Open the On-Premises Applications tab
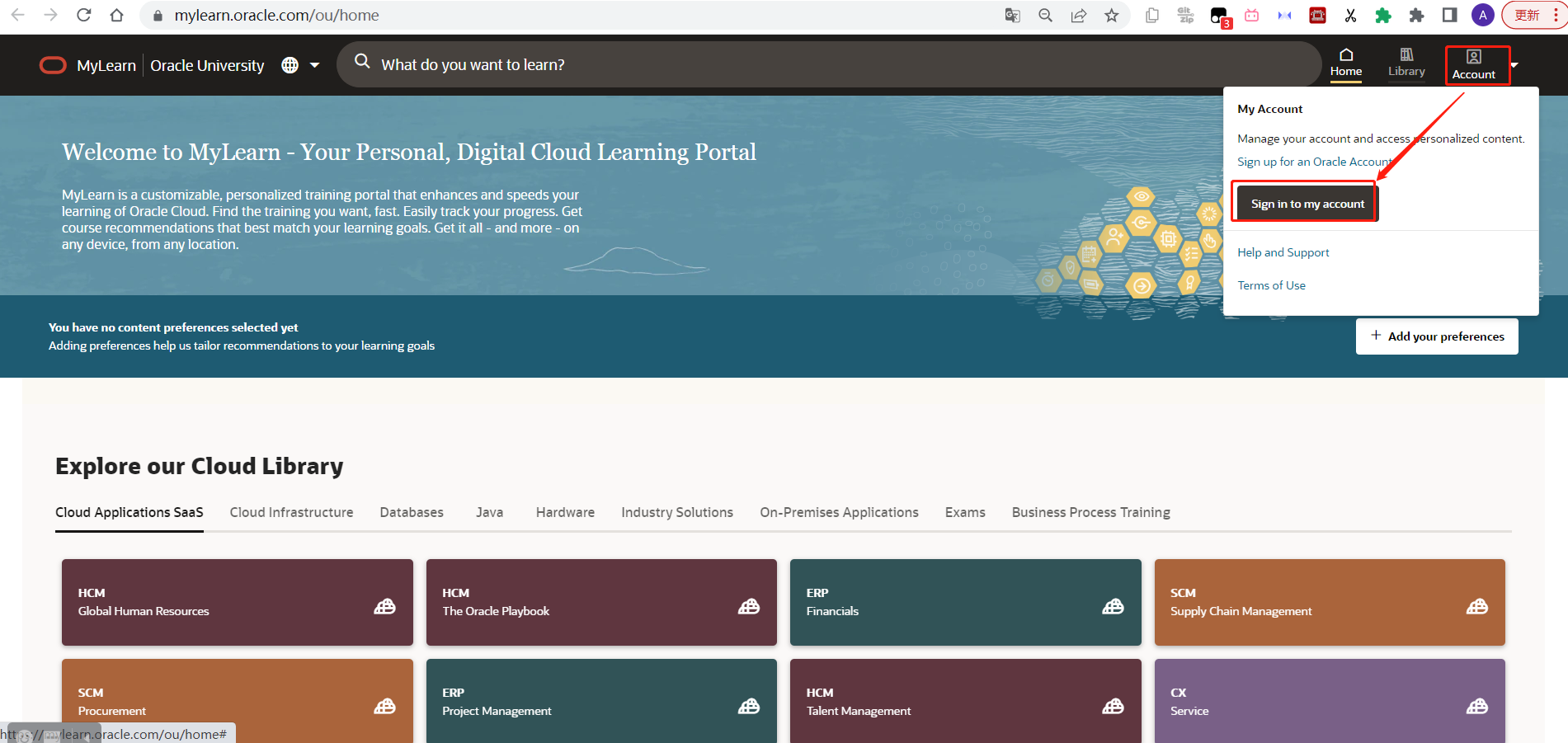This screenshot has width=1568, height=743. (839, 512)
